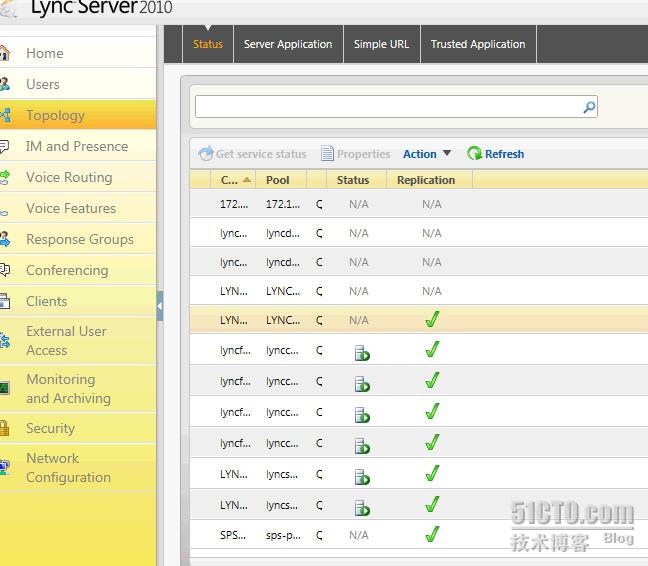Click Get service status button text

(261, 154)
